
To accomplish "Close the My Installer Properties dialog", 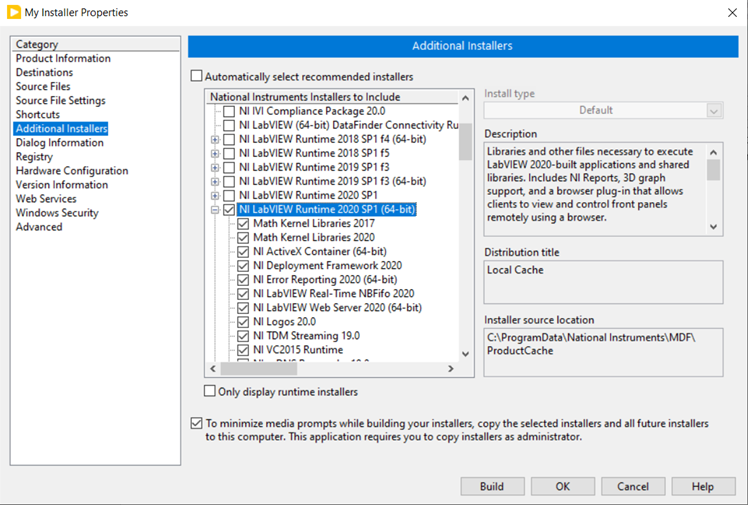I will pyautogui.click(x=732, y=13).
